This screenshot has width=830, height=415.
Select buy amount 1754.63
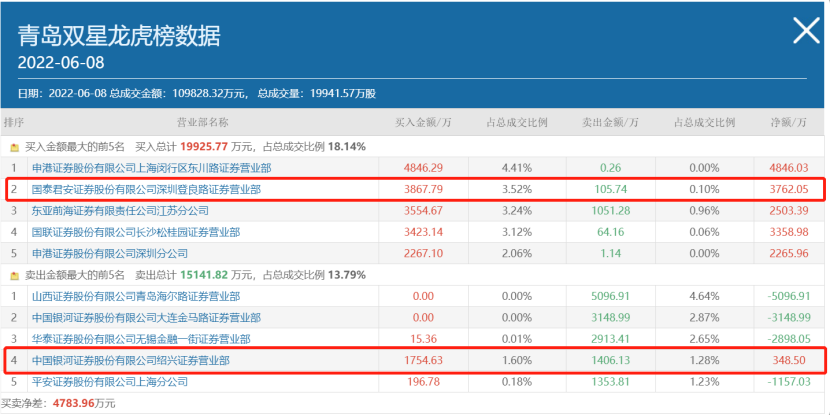point(423,361)
